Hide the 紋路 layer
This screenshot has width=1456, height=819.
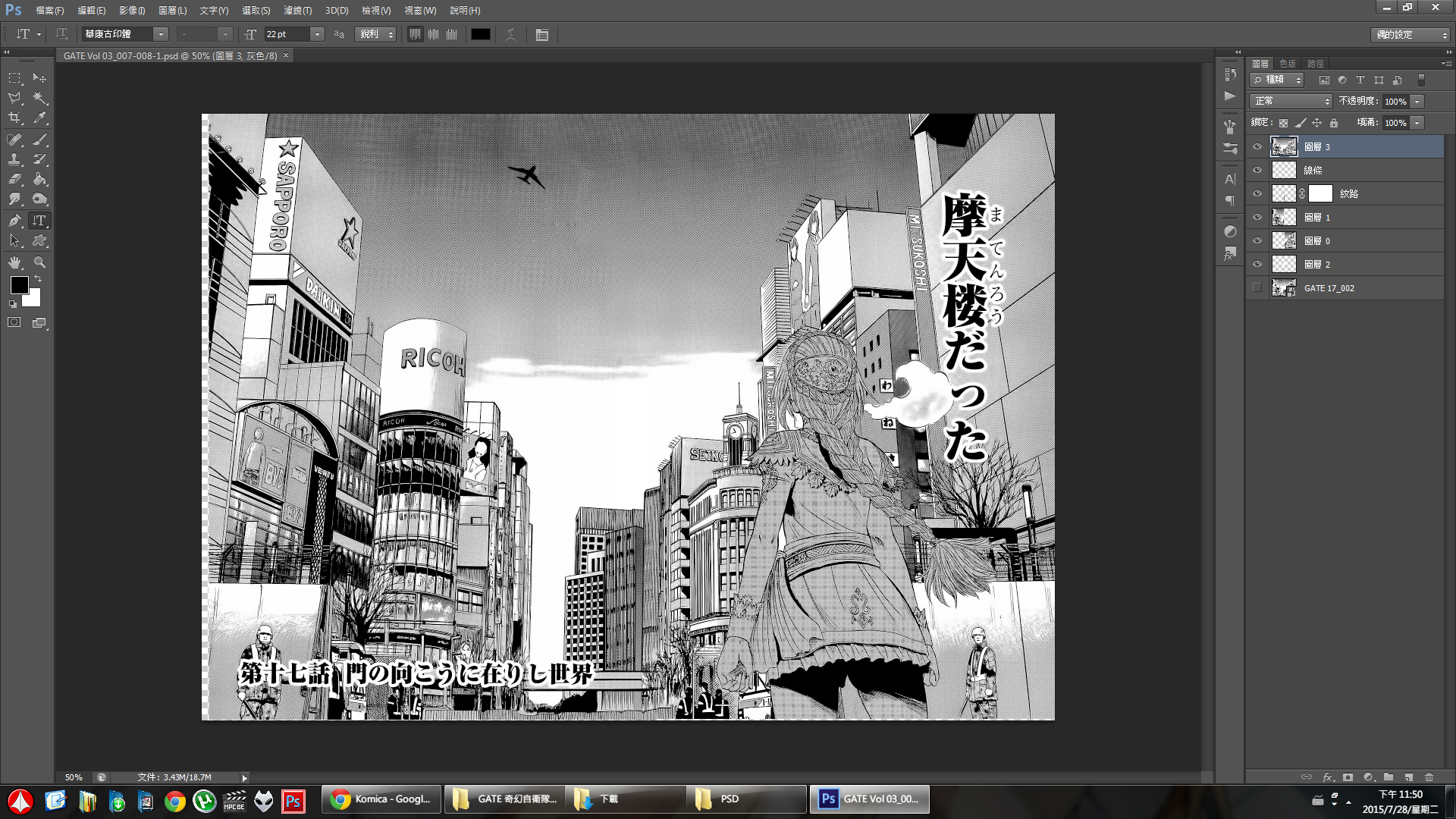pyautogui.click(x=1257, y=194)
